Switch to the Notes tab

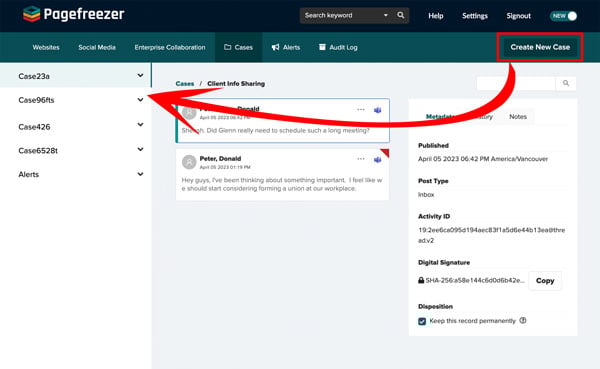click(x=518, y=116)
